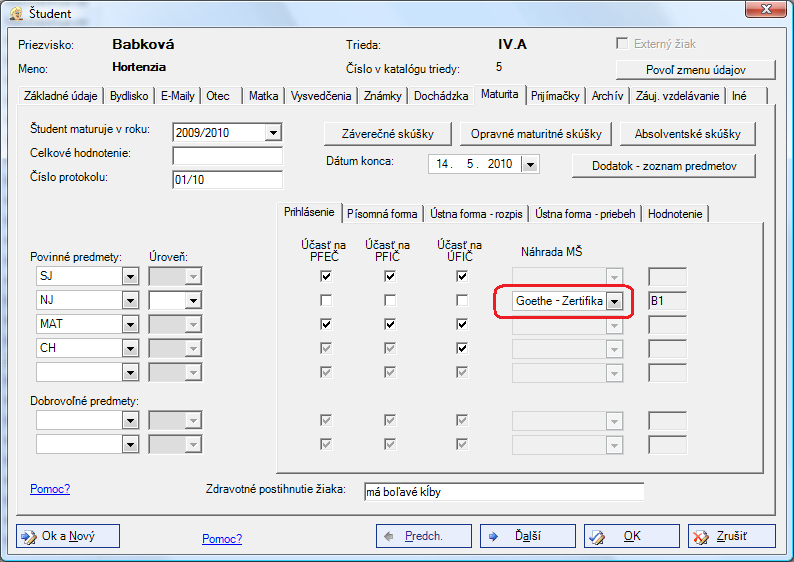Screen dimensions: 794x562
Task: Click the Číslo protokolu field
Action: [x=227, y=180]
